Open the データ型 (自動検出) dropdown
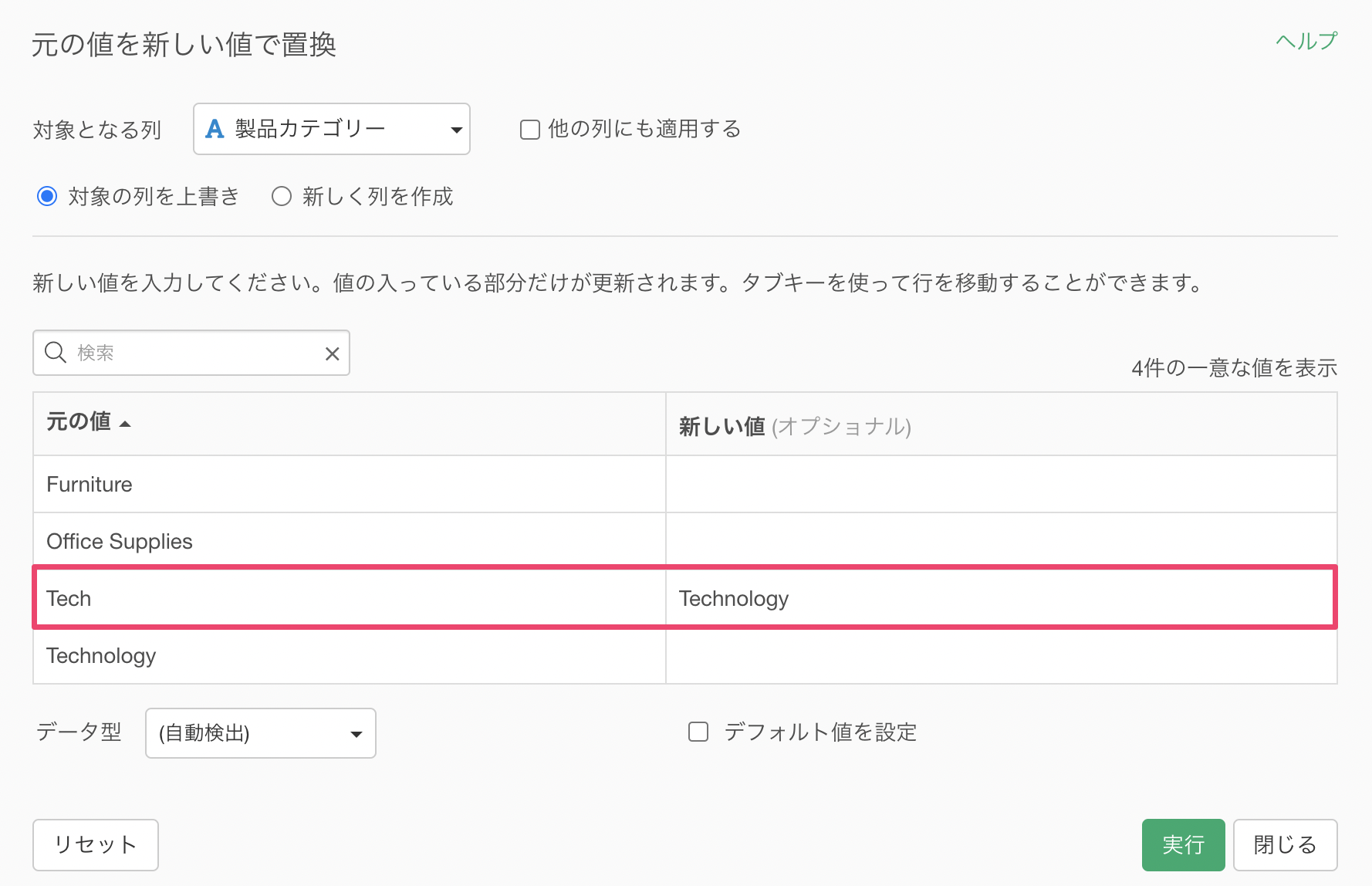 [x=261, y=733]
